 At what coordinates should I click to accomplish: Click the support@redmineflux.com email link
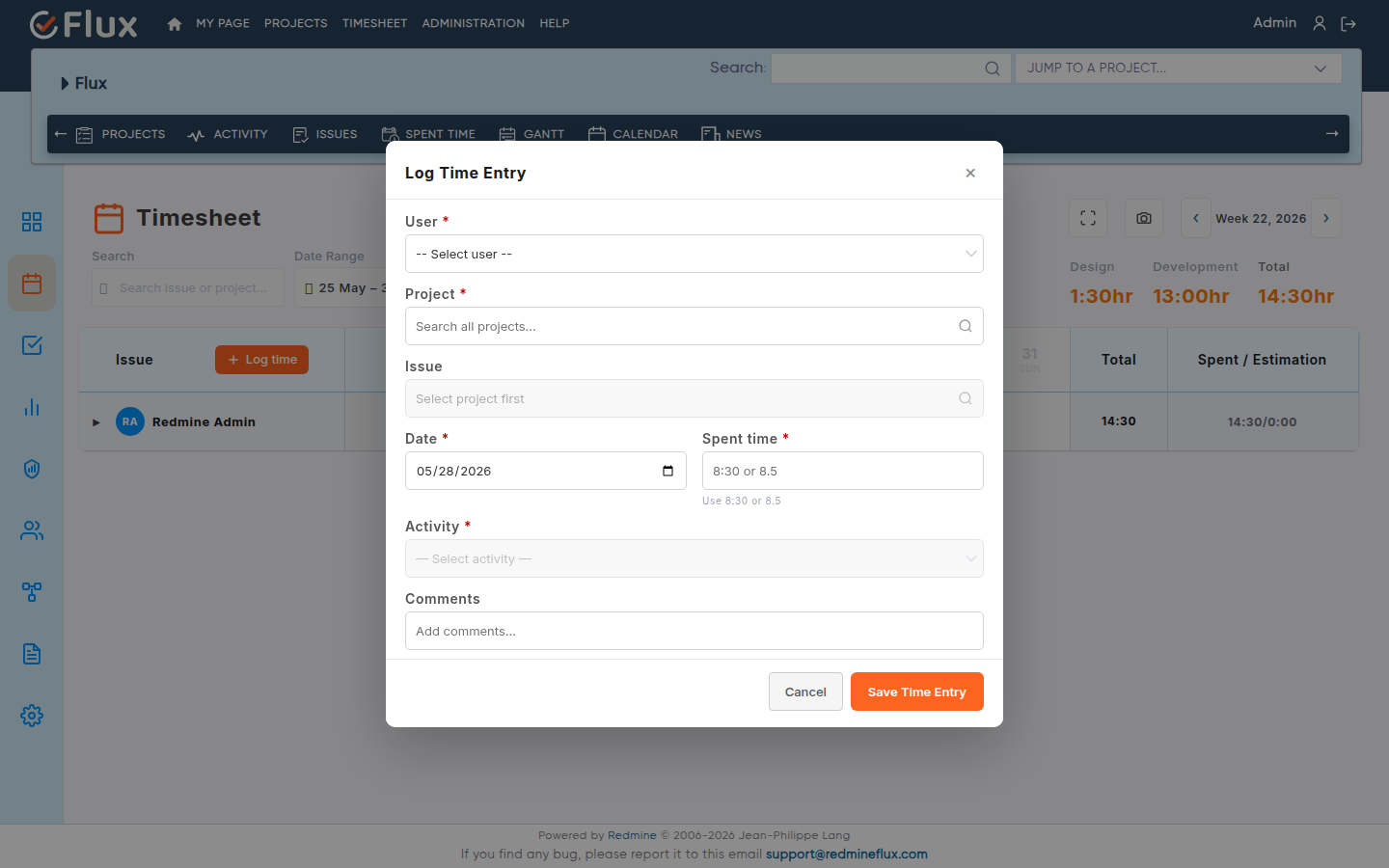(847, 854)
